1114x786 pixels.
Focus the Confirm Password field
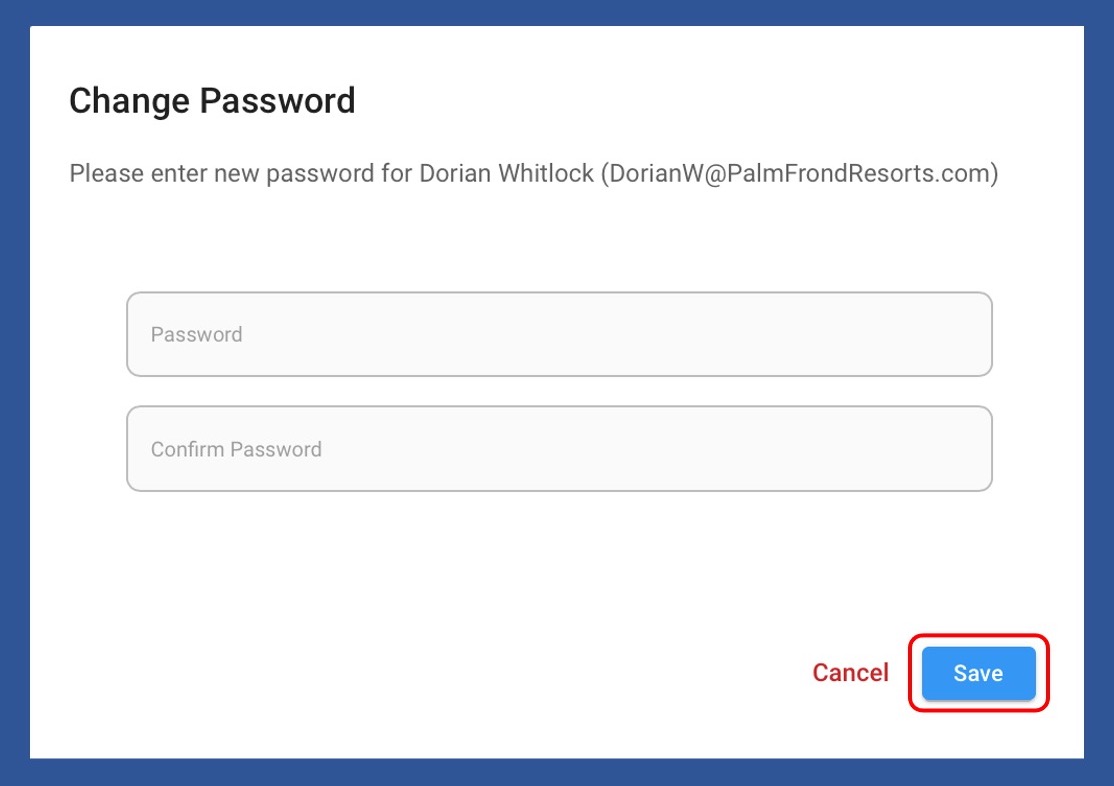(559, 449)
